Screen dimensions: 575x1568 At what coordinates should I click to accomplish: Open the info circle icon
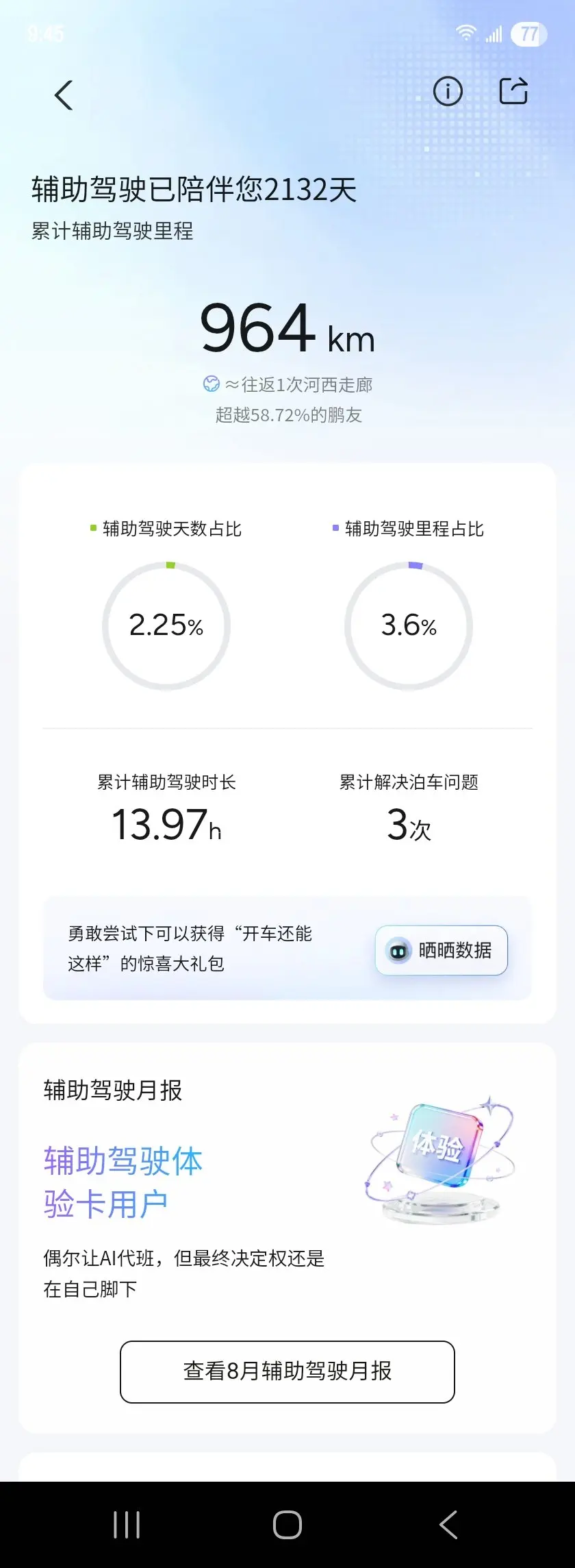pos(448,91)
